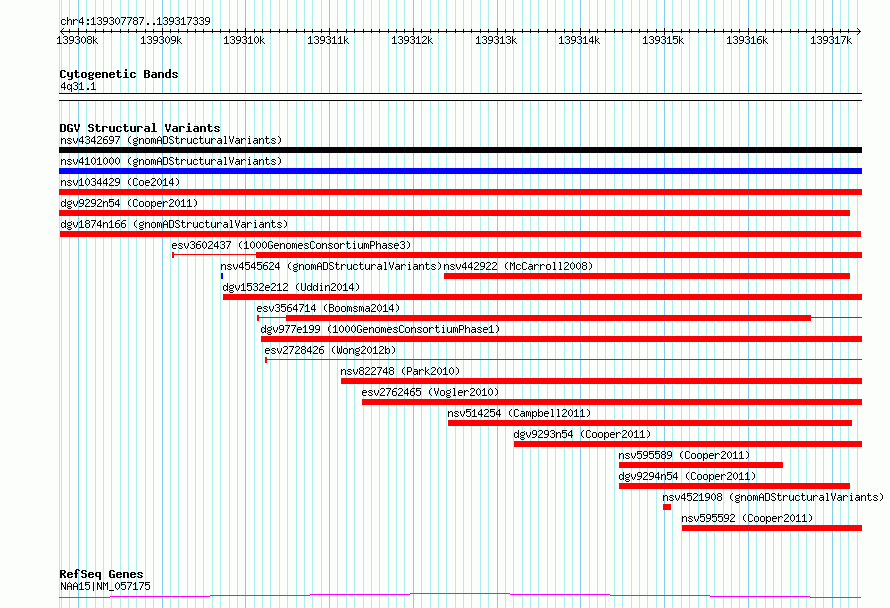The height and width of the screenshot is (608, 890).
Task: Open the nsv514254 (Campbell2011) label
Action: tap(519, 413)
